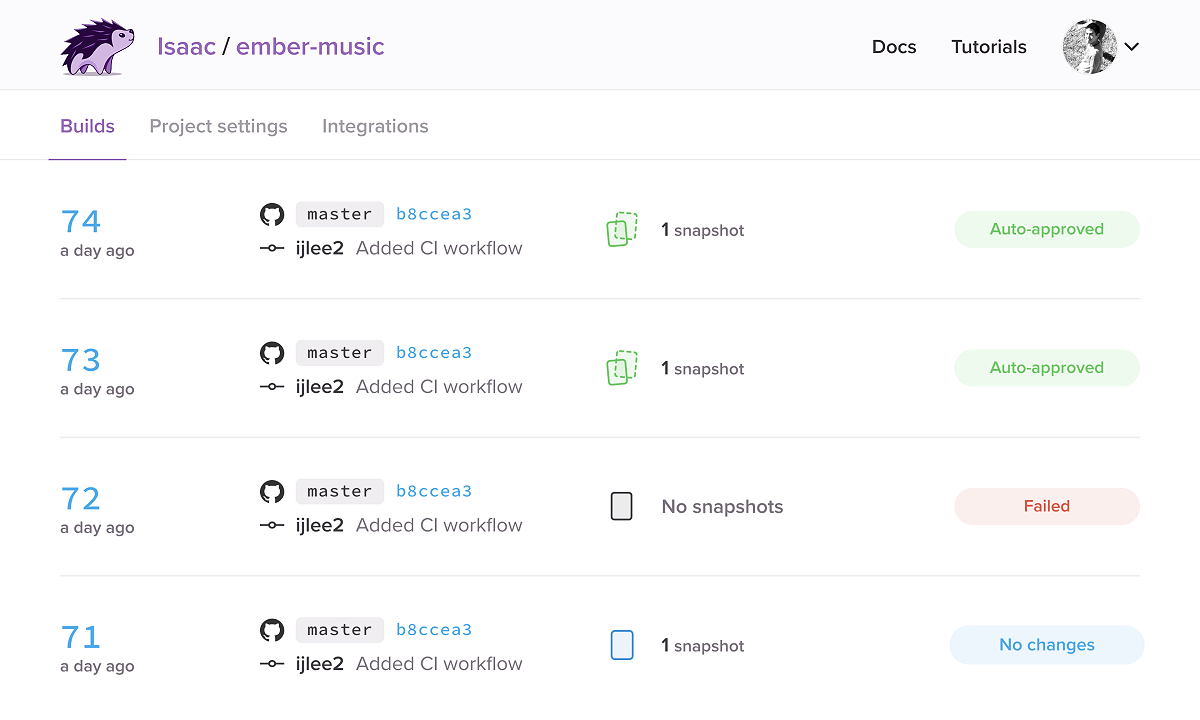The width and height of the screenshot is (1200, 720).
Task: Click author ijlee2 in build 71 row
Action: coord(320,664)
